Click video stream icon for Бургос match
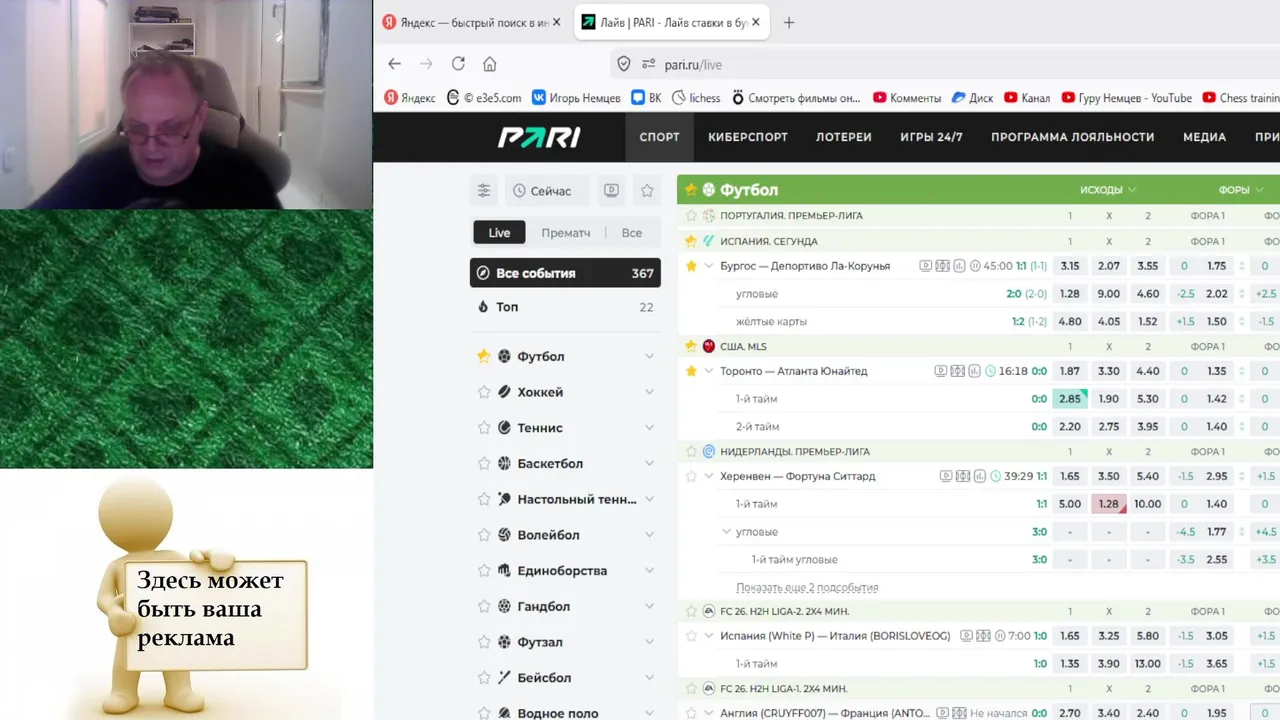1280x720 pixels. point(926,266)
